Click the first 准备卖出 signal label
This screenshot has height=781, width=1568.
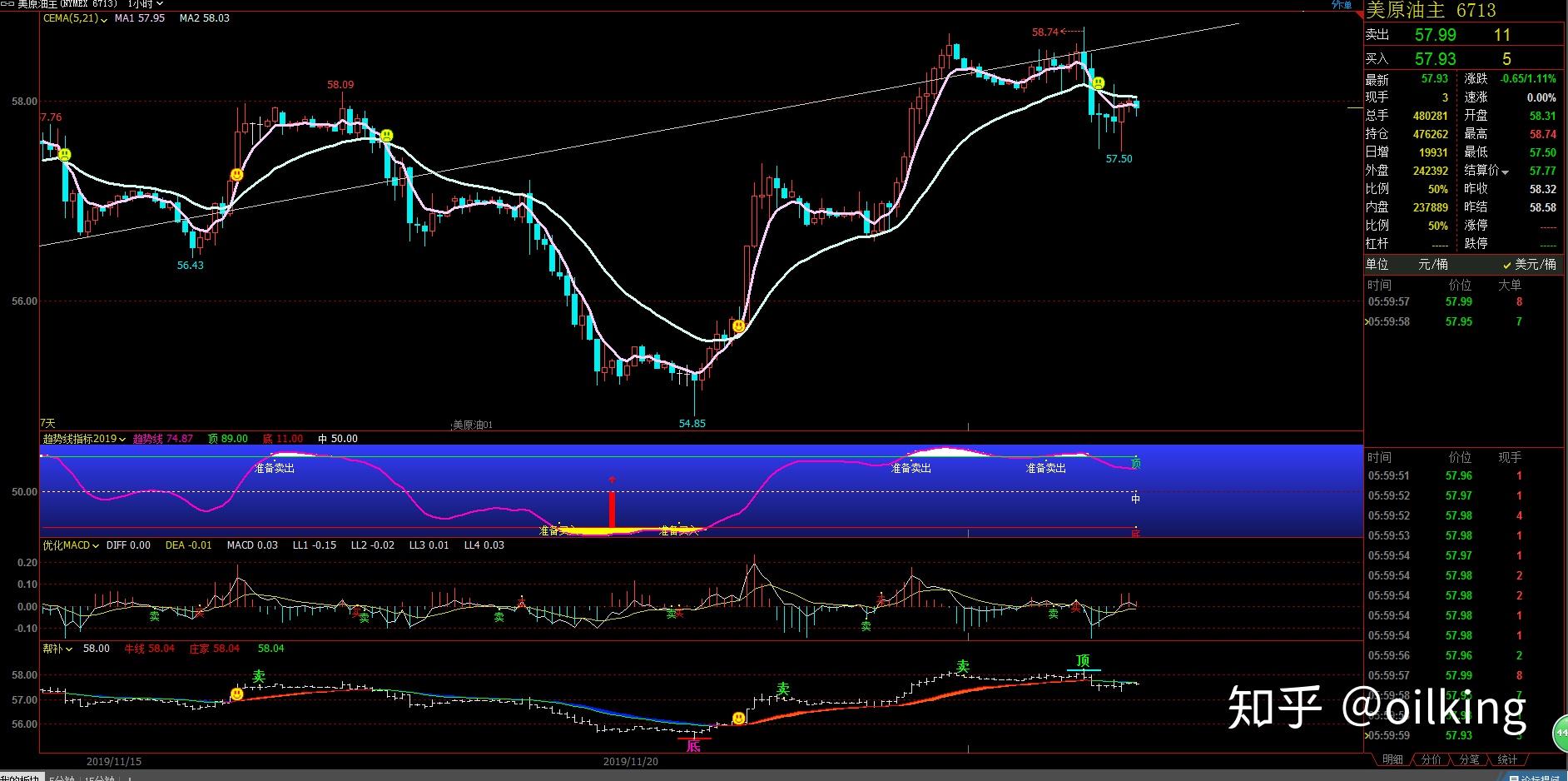[x=275, y=468]
